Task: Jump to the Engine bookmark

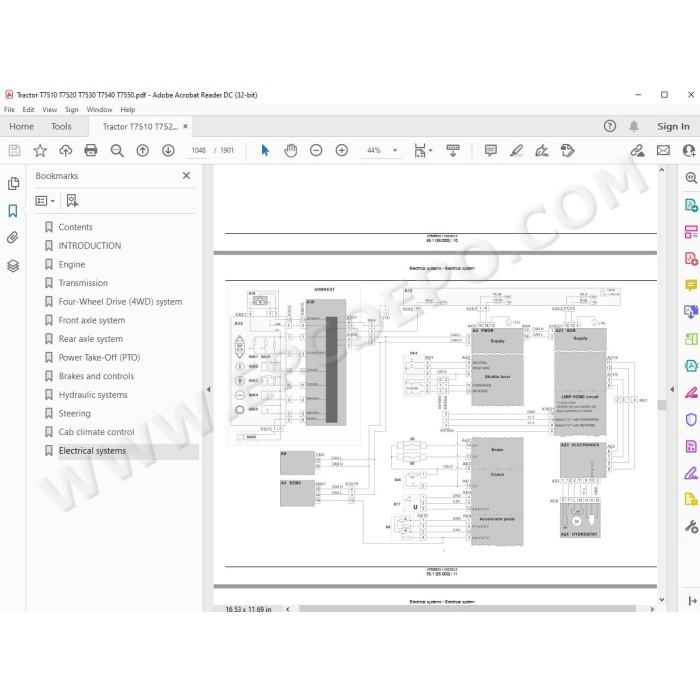Action: [71, 264]
